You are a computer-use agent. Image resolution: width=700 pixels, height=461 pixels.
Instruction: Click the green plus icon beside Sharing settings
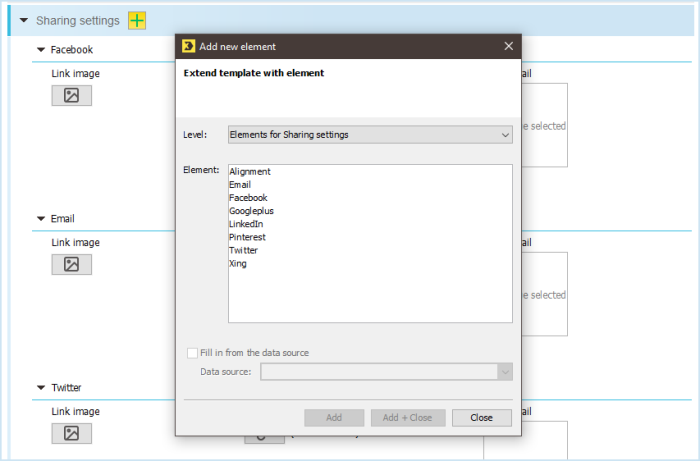click(137, 21)
